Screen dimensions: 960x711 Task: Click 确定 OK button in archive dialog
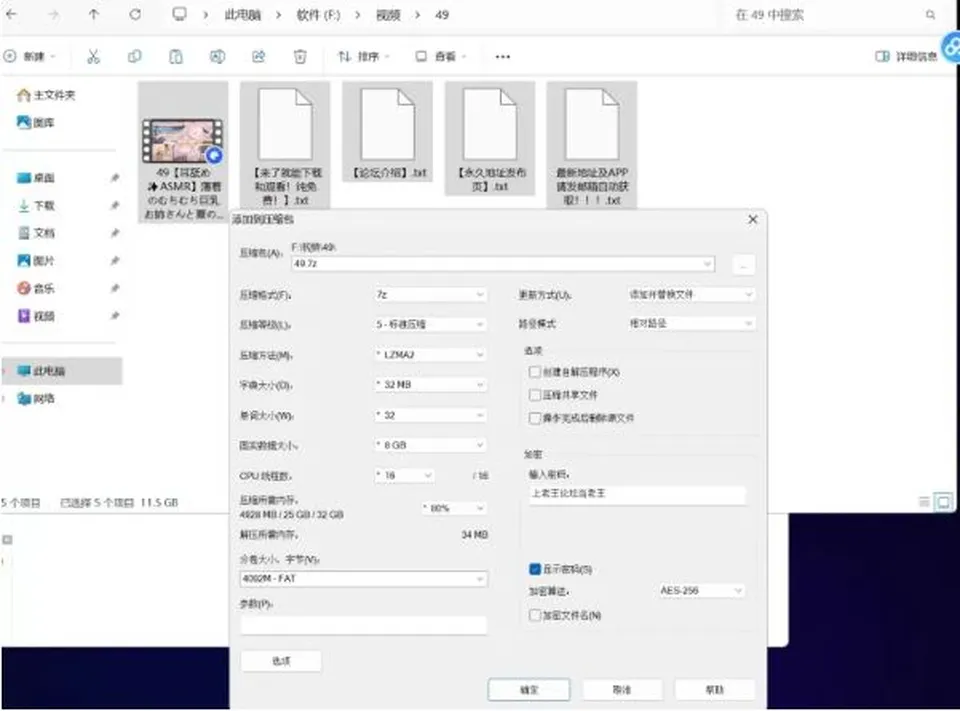(529, 690)
